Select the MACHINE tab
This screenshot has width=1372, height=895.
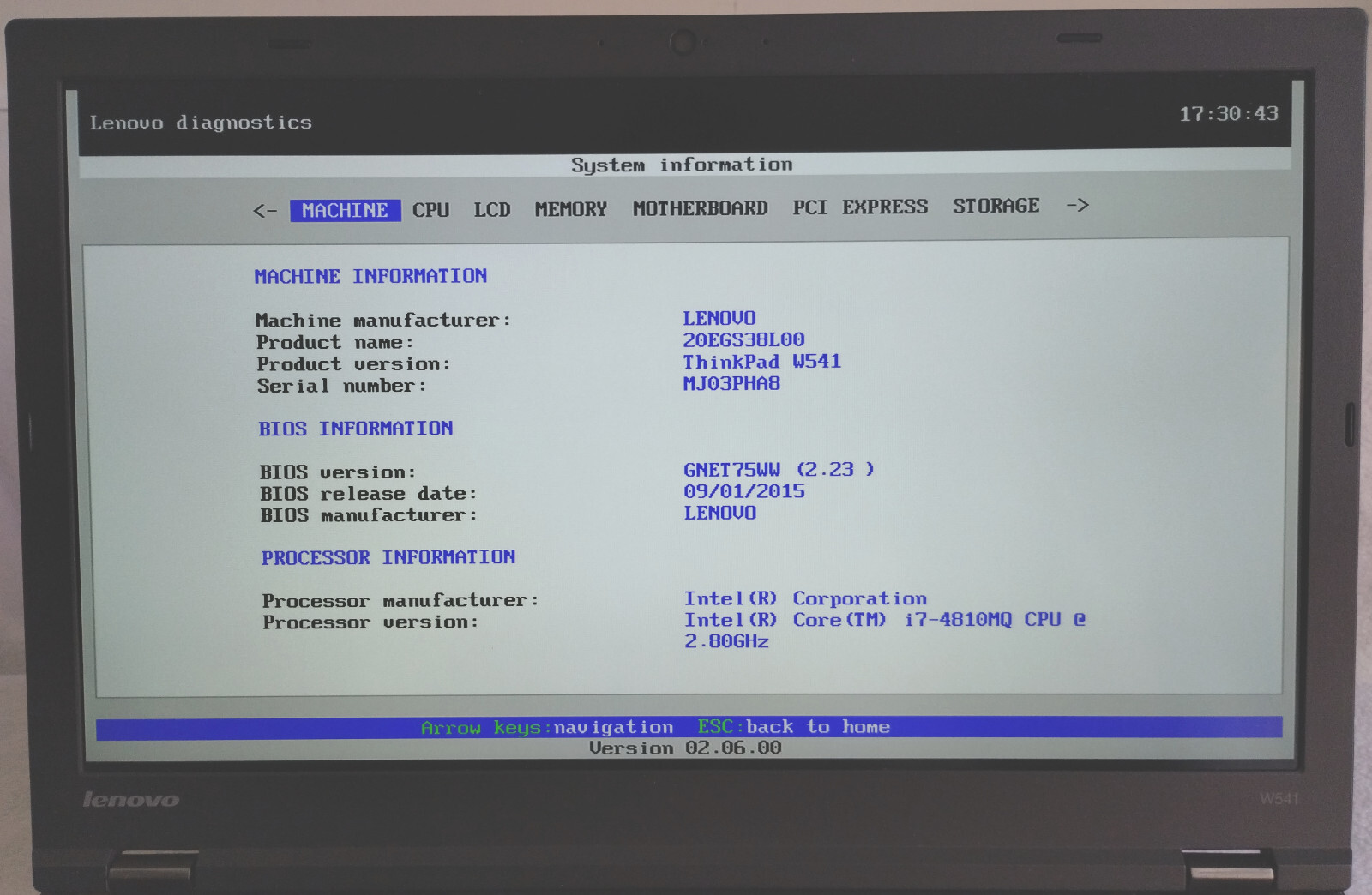click(x=346, y=210)
